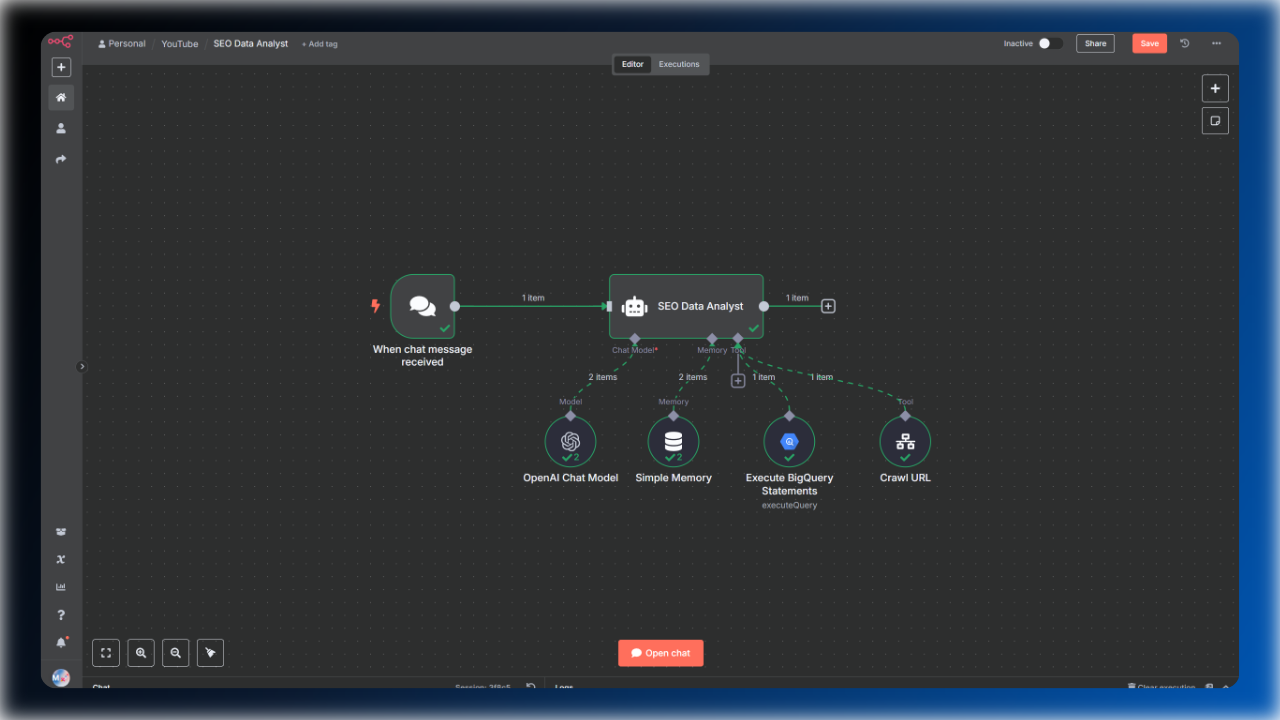This screenshot has width=1280, height=720.
Task: Toggle the Inactive workflow switch
Action: point(1050,44)
